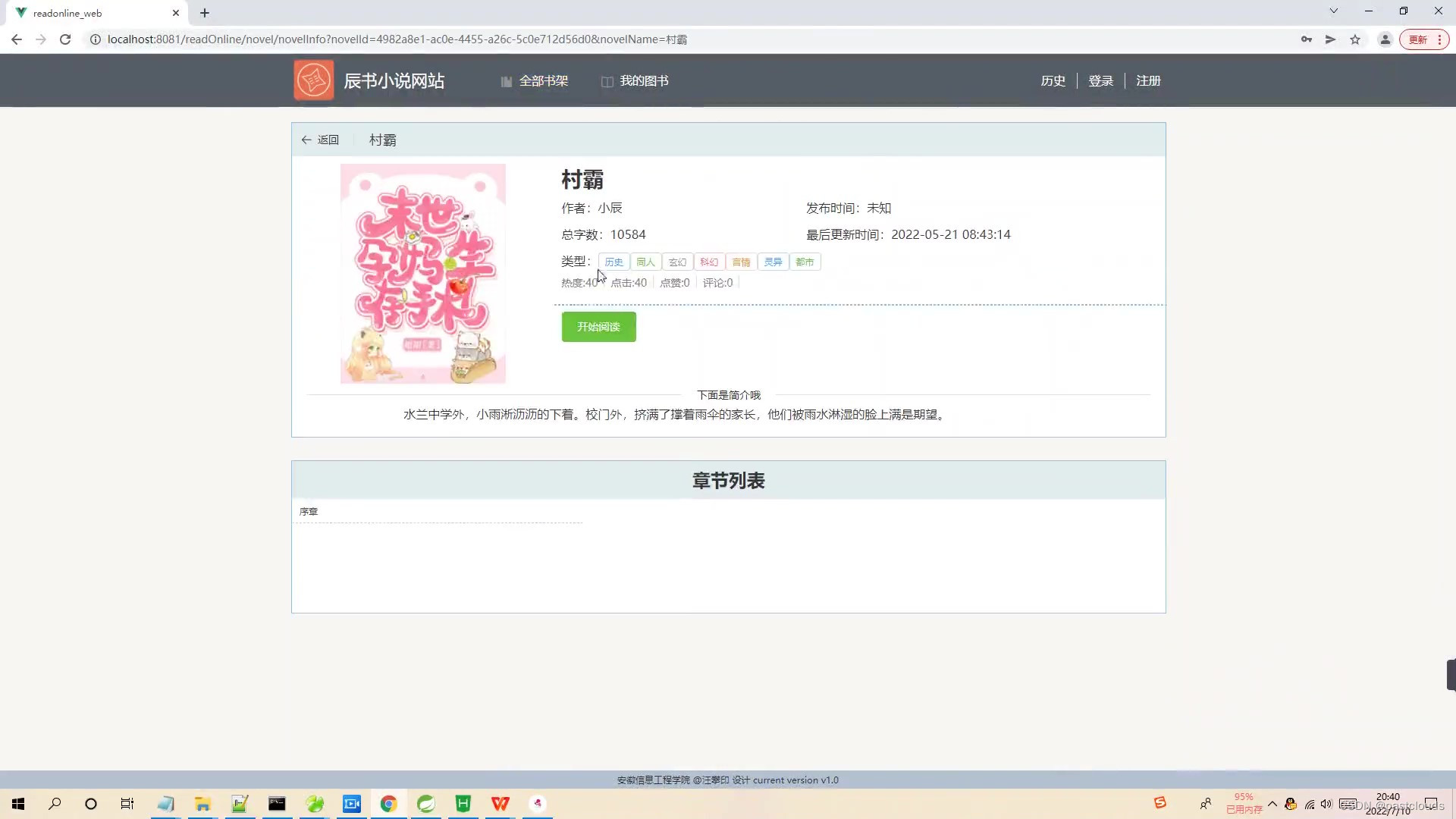Open Chrome from the taskbar
The width and height of the screenshot is (1456, 819).
pyautogui.click(x=388, y=804)
